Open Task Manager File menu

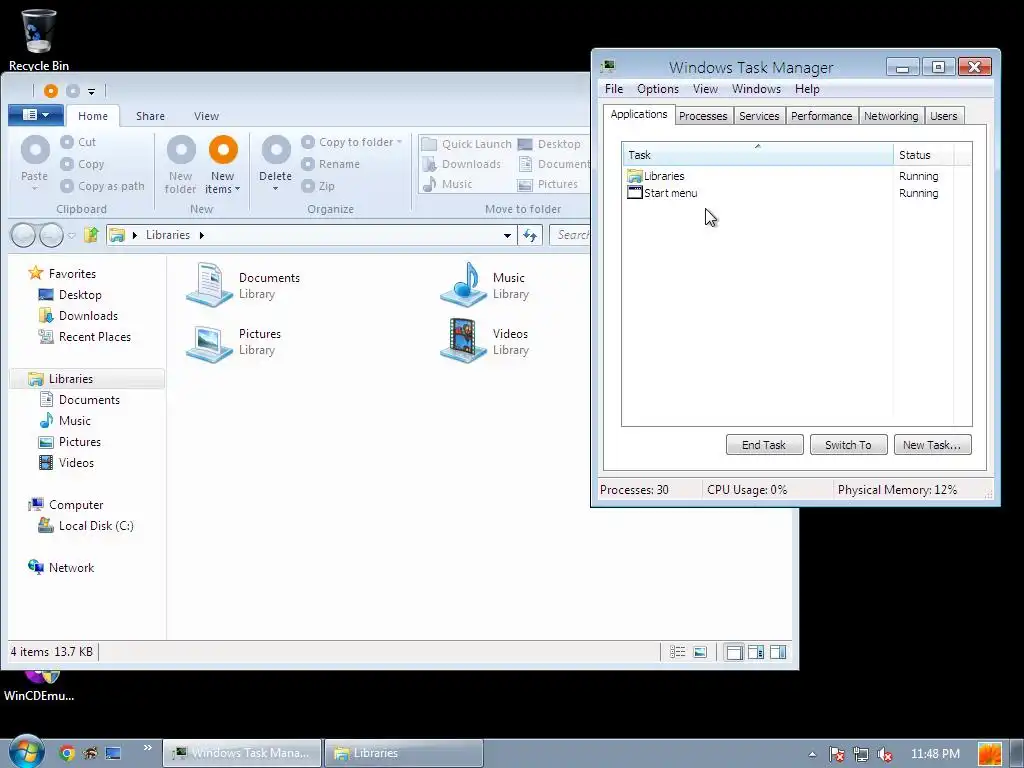click(x=614, y=89)
